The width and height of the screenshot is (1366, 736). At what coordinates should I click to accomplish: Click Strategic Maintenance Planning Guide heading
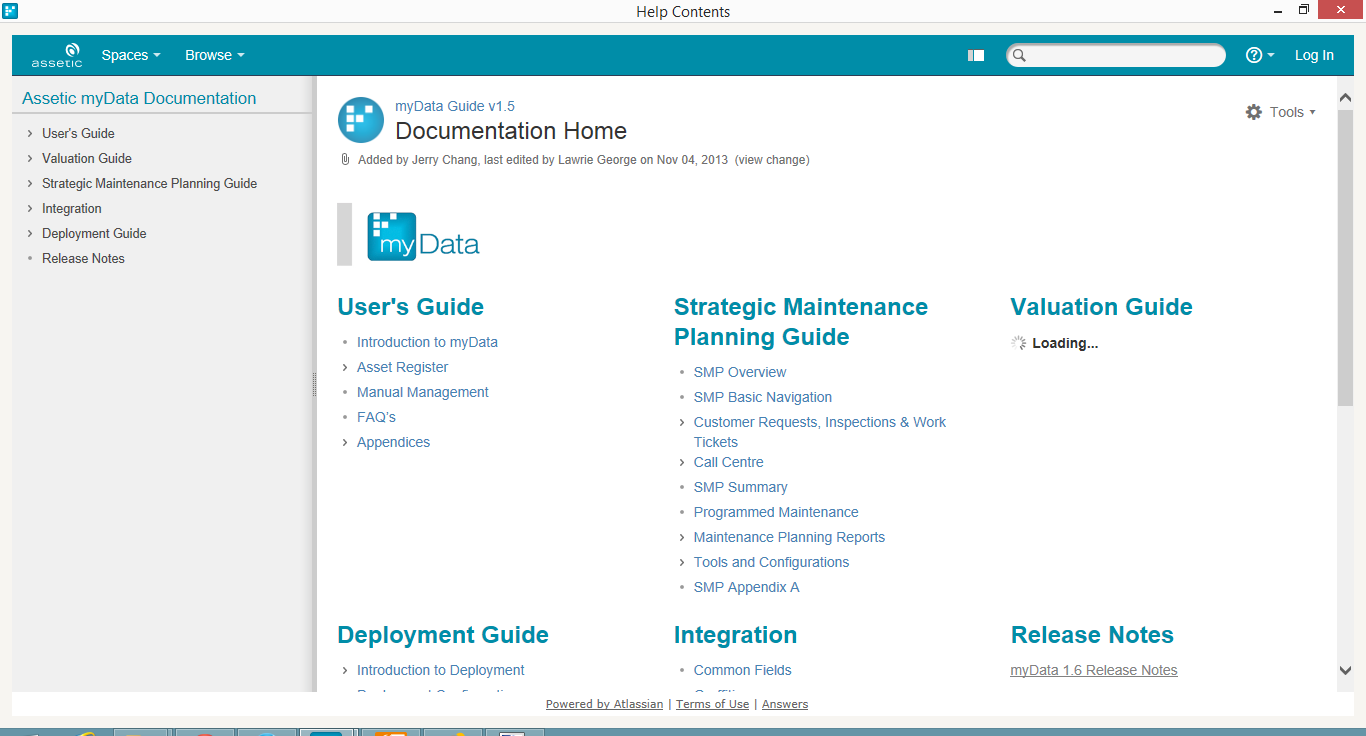point(801,322)
